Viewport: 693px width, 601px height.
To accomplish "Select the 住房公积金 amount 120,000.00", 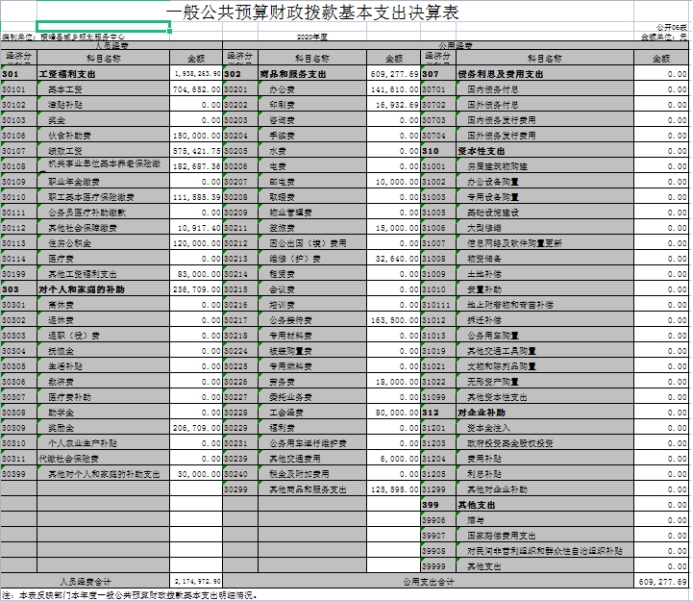I will (x=197, y=243).
